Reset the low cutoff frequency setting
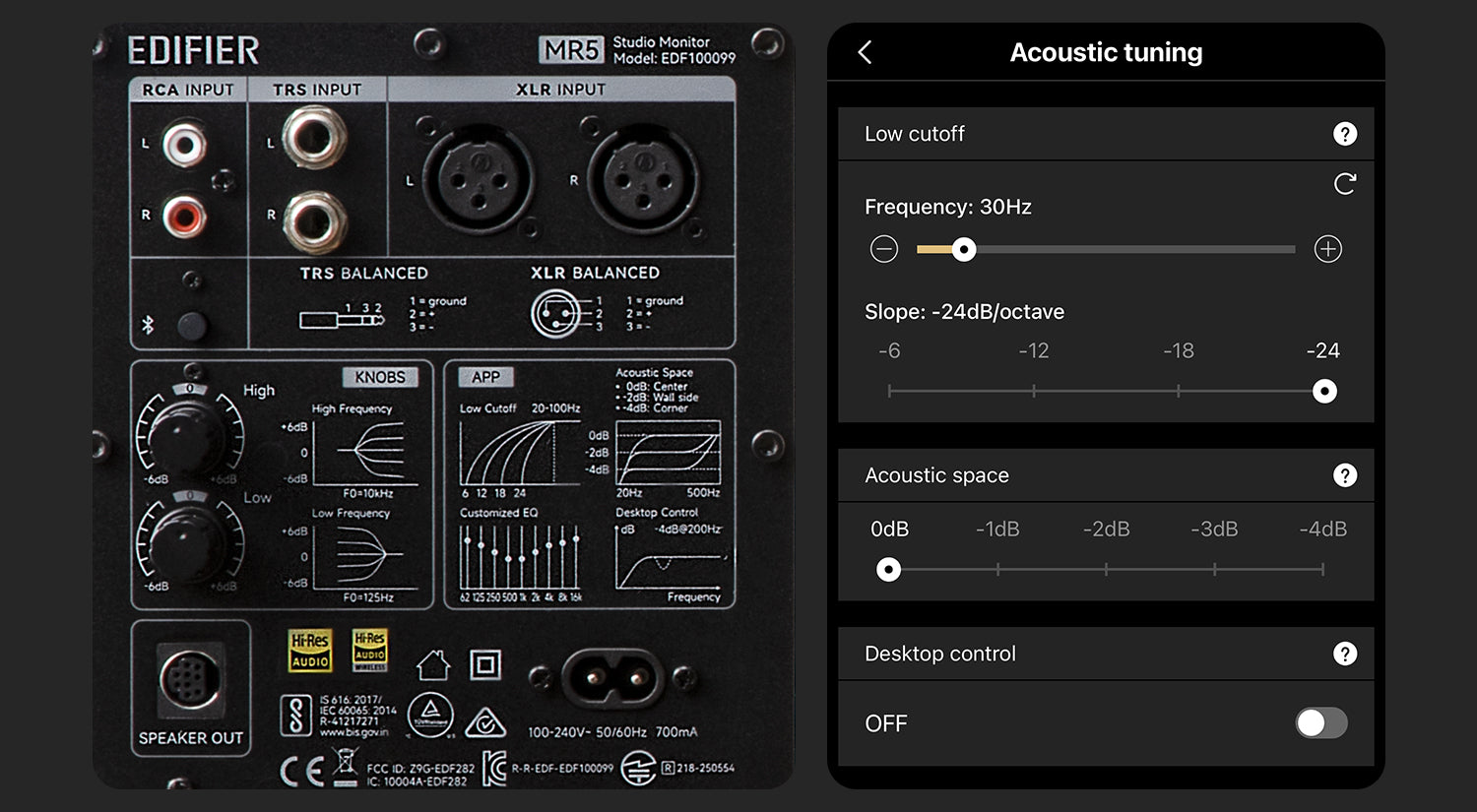The image size is (1477, 812). tap(1344, 184)
